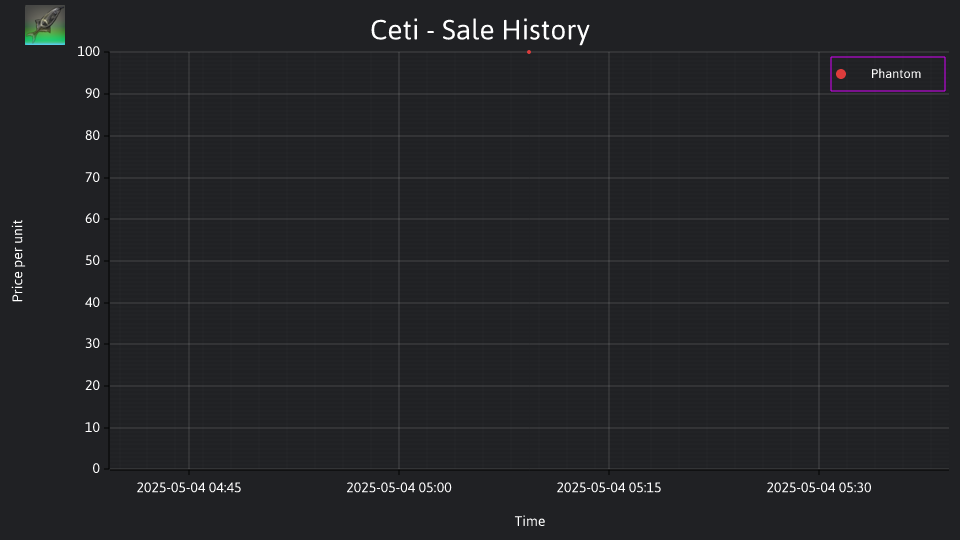Click the 2025-05-04 04:45 time label
The image size is (960, 540).
[x=189, y=487]
